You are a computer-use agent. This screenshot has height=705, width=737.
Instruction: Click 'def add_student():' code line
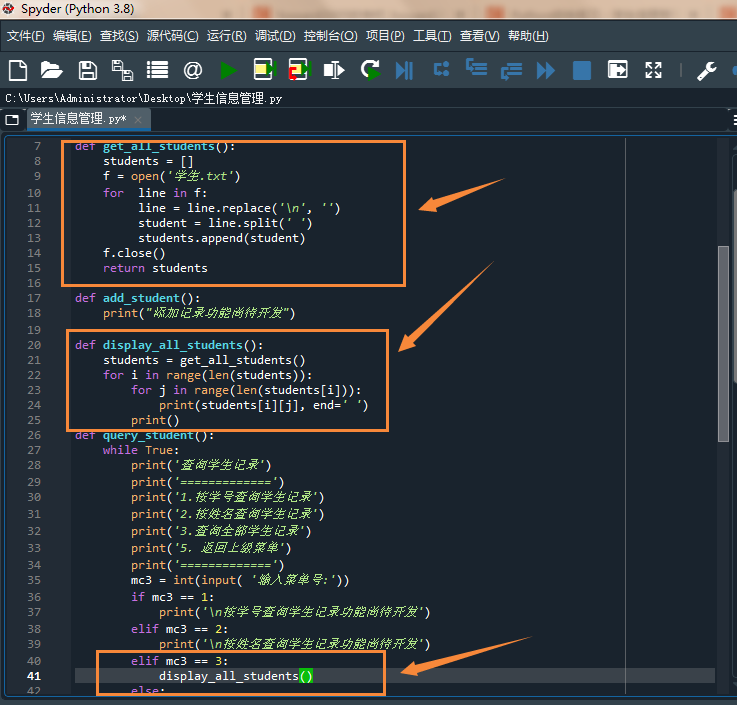[x=137, y=298]
